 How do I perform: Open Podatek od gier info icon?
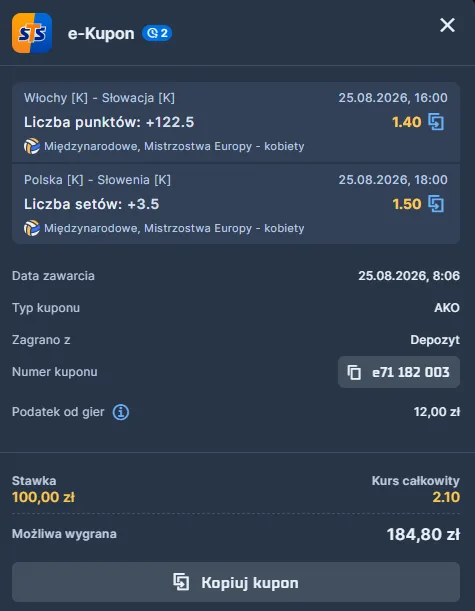pyautogui.click(x=121, y=412)
